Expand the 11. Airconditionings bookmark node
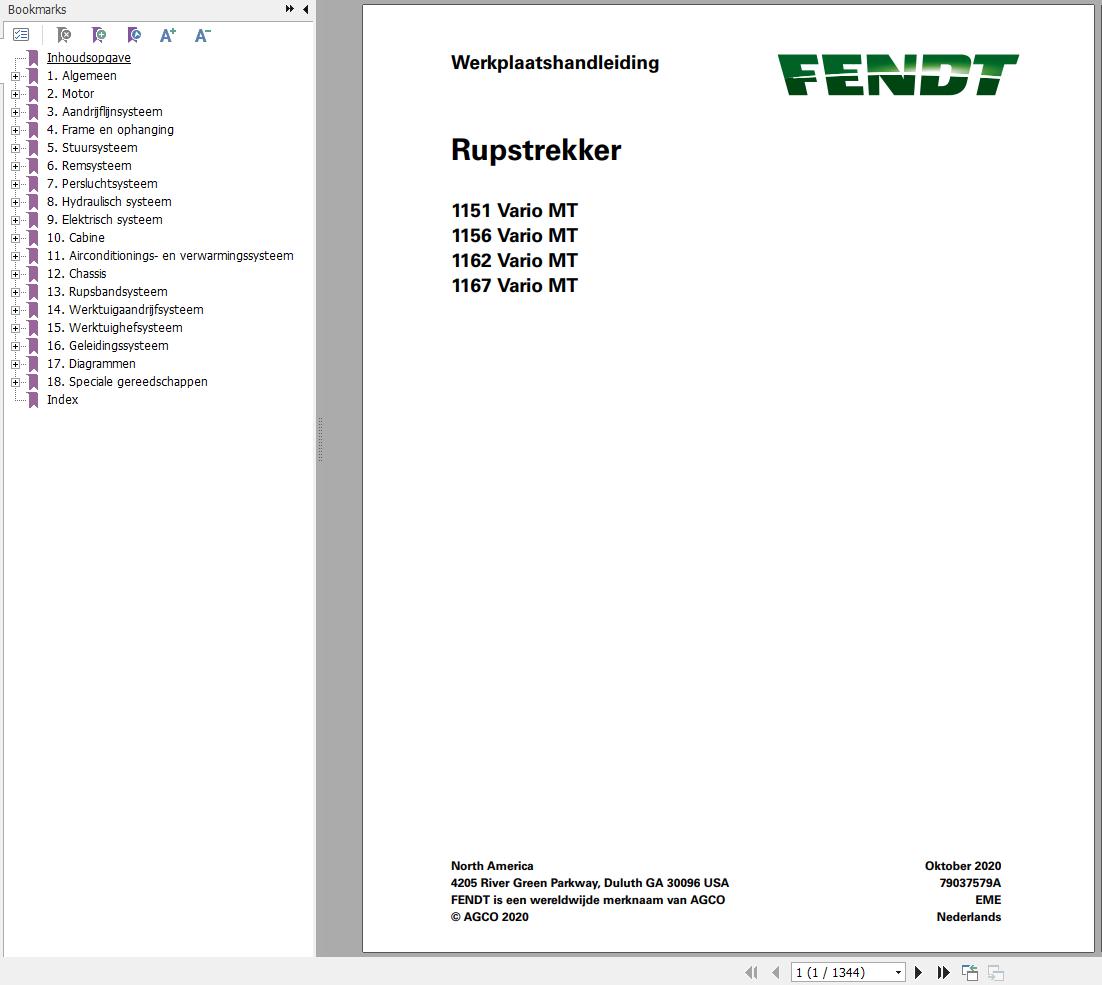Image resolution: width=1102 pixels, height=985 pixels. (x=15, y=256)
